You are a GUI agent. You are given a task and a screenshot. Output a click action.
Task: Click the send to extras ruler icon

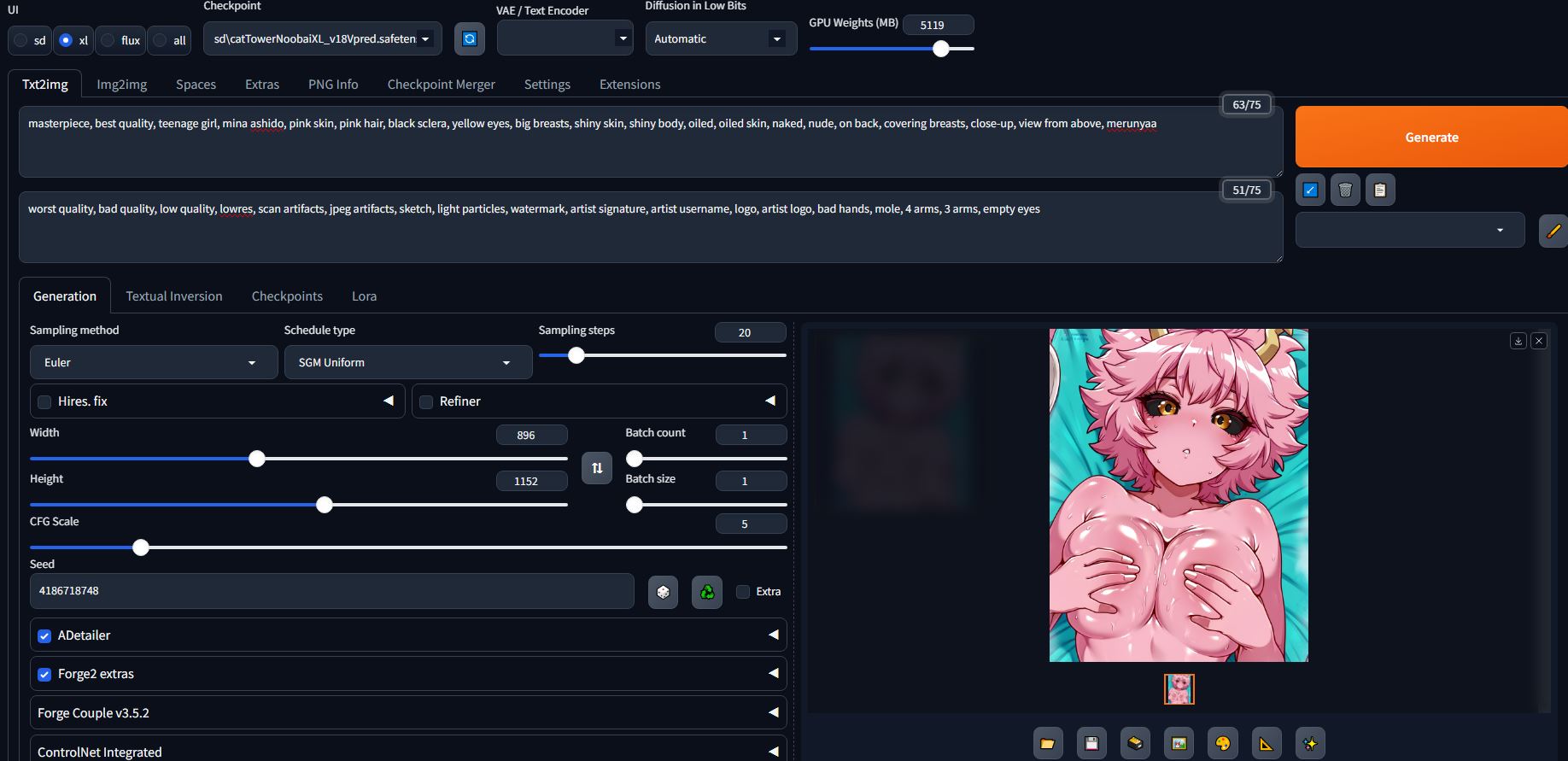1267,743
